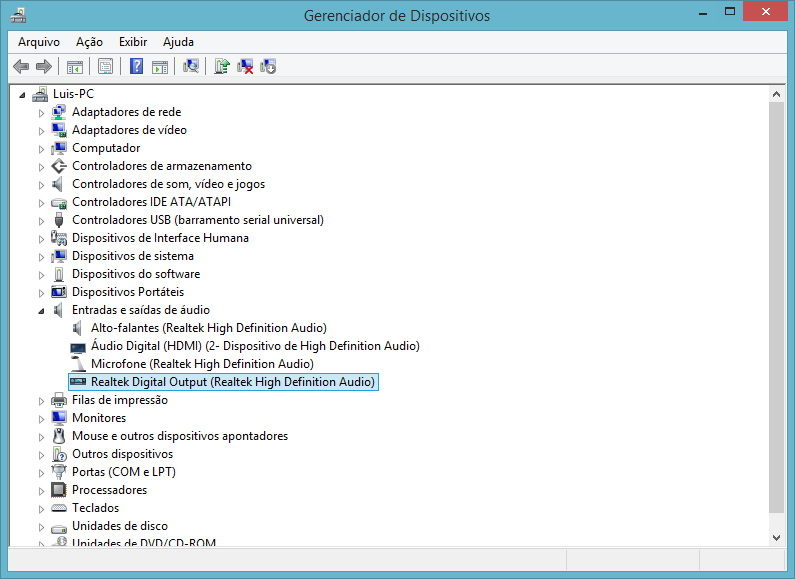
Task: Click the Unidades de disco drive icon
Action: (x=59, y=528)
